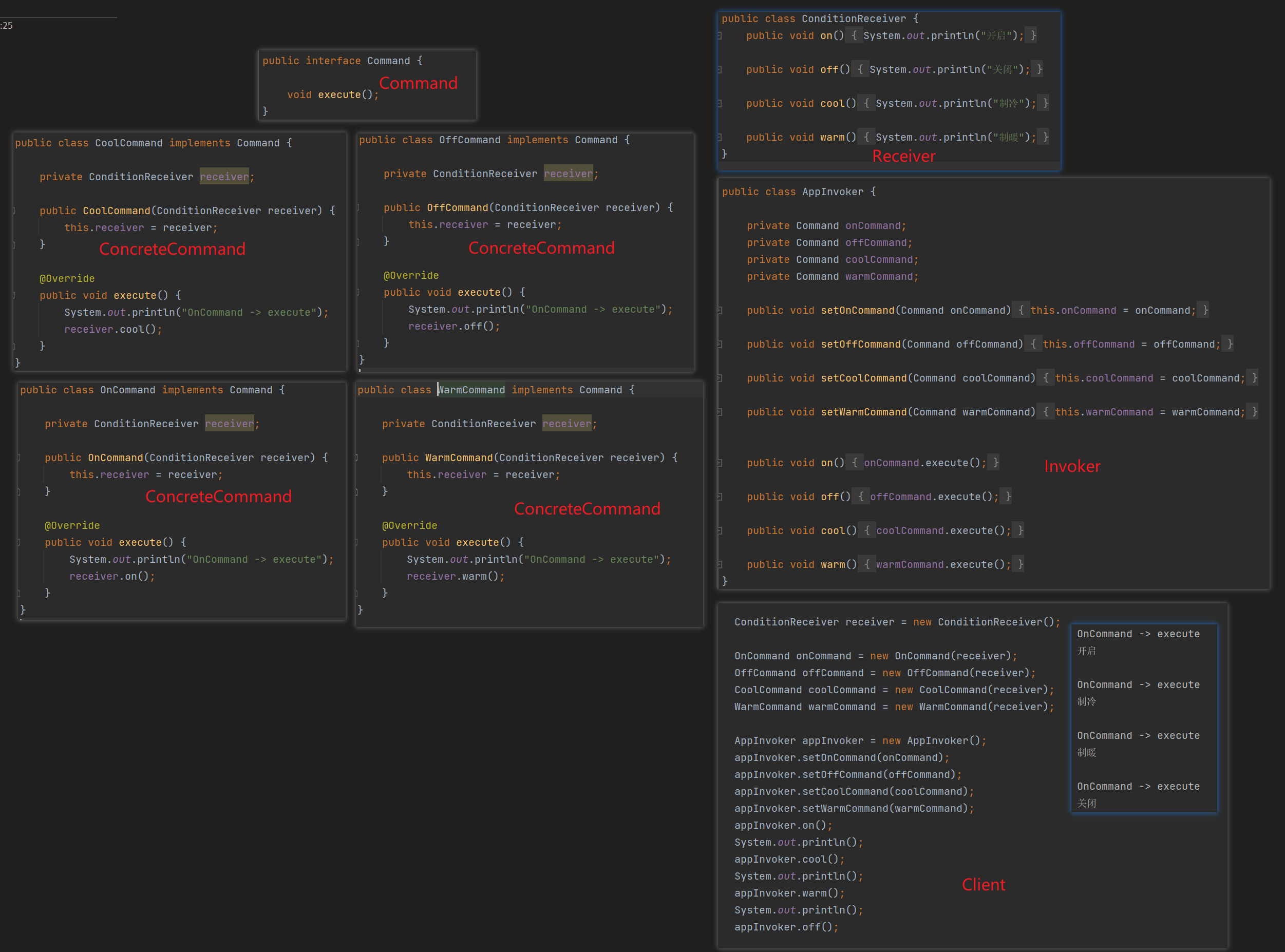1285x952 pixels.
Task: Click the 'receiver.on();' statement
Action: pyautogui.click(x=112, y=577)
